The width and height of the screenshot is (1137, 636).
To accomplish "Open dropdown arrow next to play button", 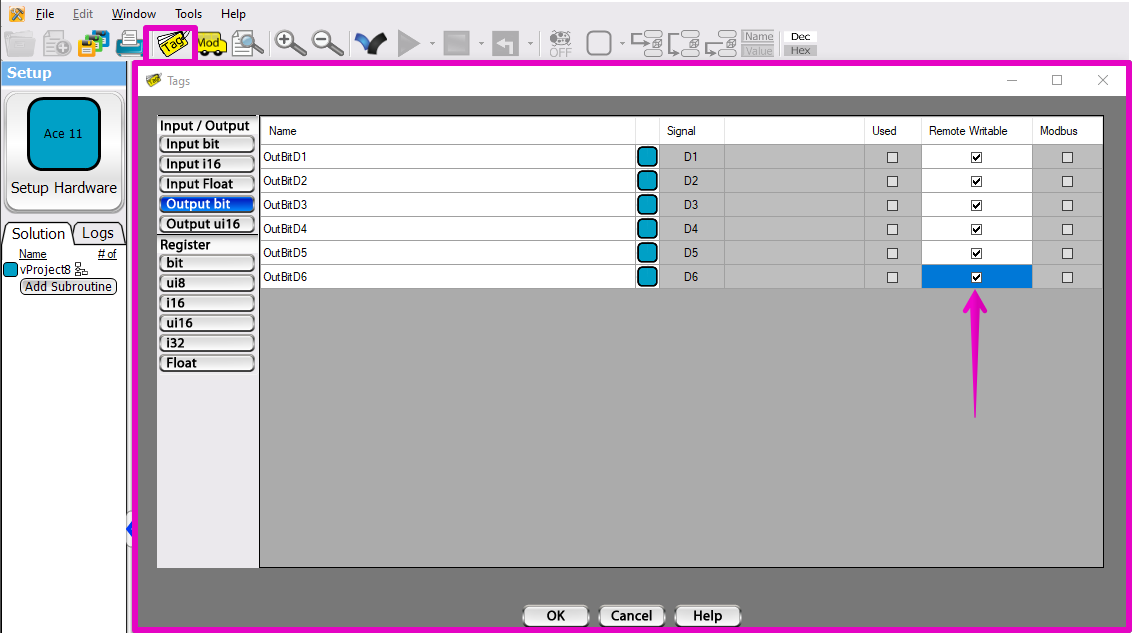I will coord(432,44).
